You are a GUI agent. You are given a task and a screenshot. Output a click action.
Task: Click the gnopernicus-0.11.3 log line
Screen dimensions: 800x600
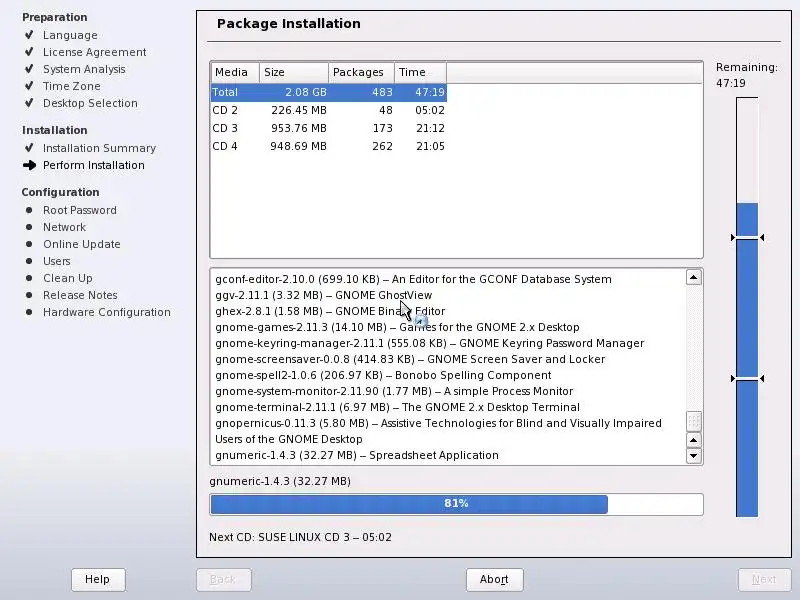438,431
